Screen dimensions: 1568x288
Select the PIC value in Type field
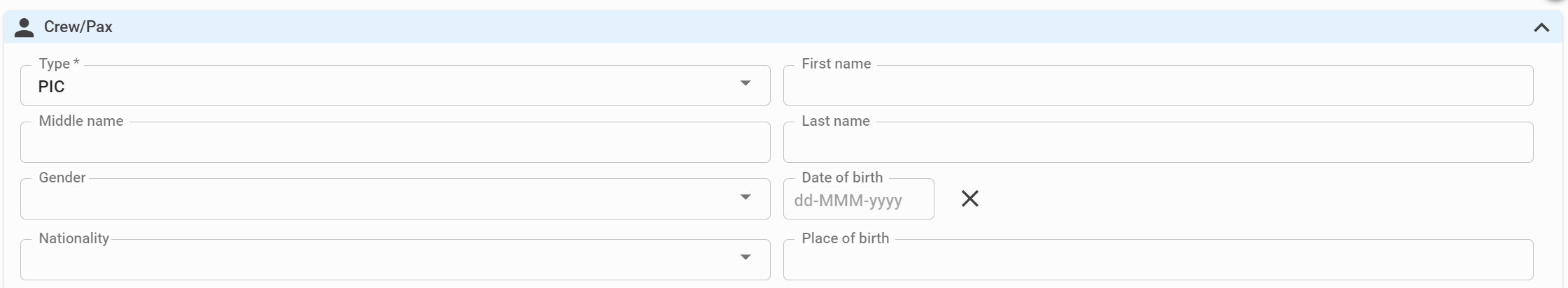click(51, 87)
